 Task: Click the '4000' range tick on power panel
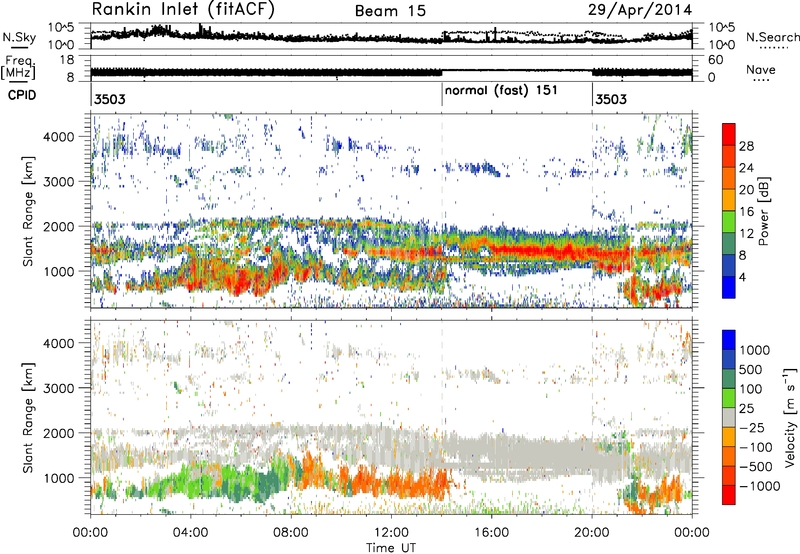[x=58, y=137]
